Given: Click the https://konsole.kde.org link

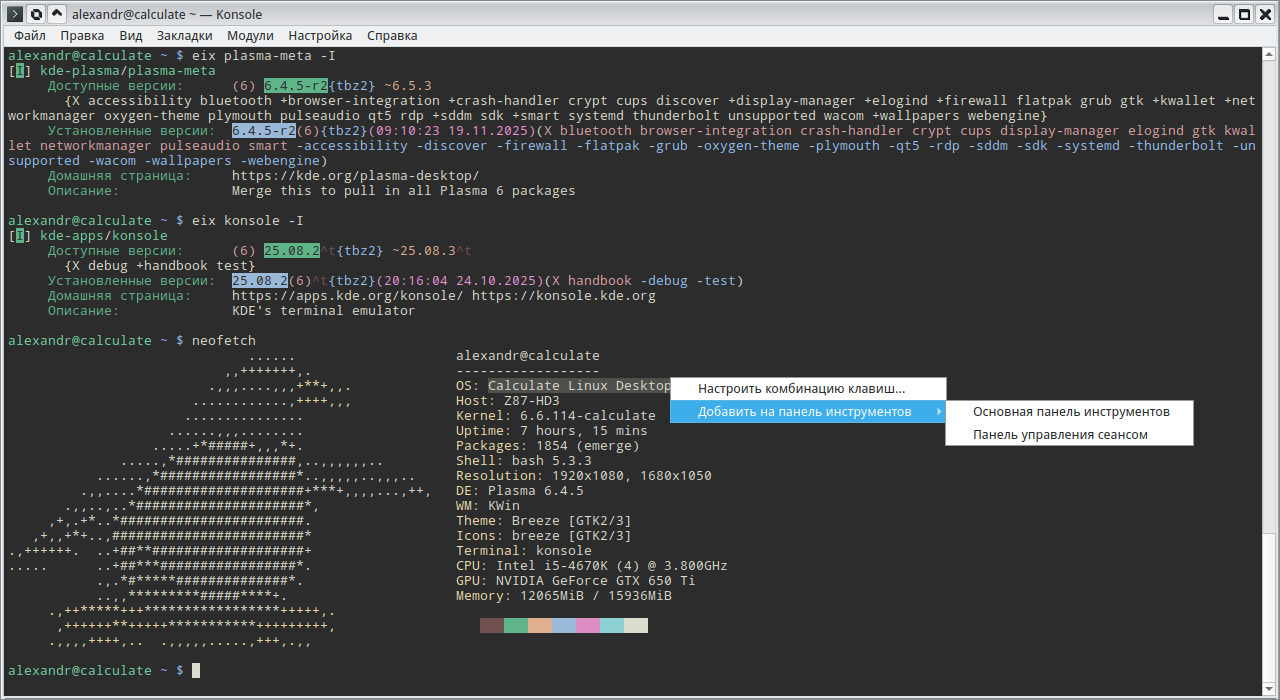Looking at the screenshot, I should (563, 296).
